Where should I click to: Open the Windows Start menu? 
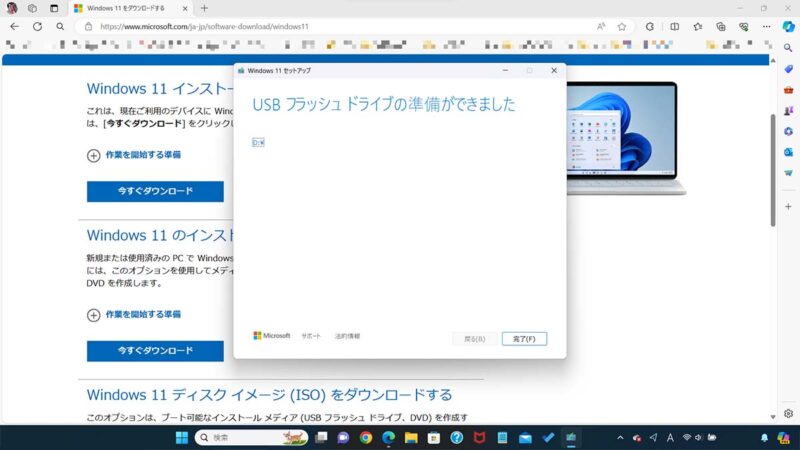[181, 438]
